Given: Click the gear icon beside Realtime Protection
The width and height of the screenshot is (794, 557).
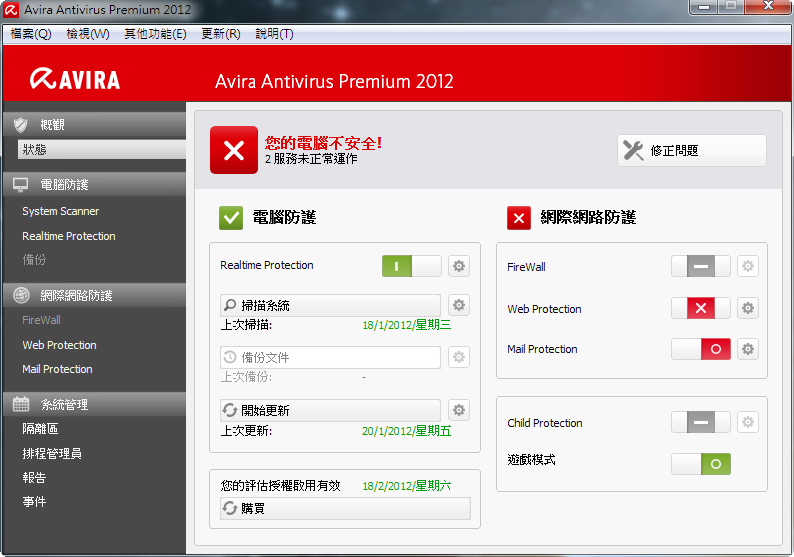Looking at the screenshot, I should click(x=459, y=266).
